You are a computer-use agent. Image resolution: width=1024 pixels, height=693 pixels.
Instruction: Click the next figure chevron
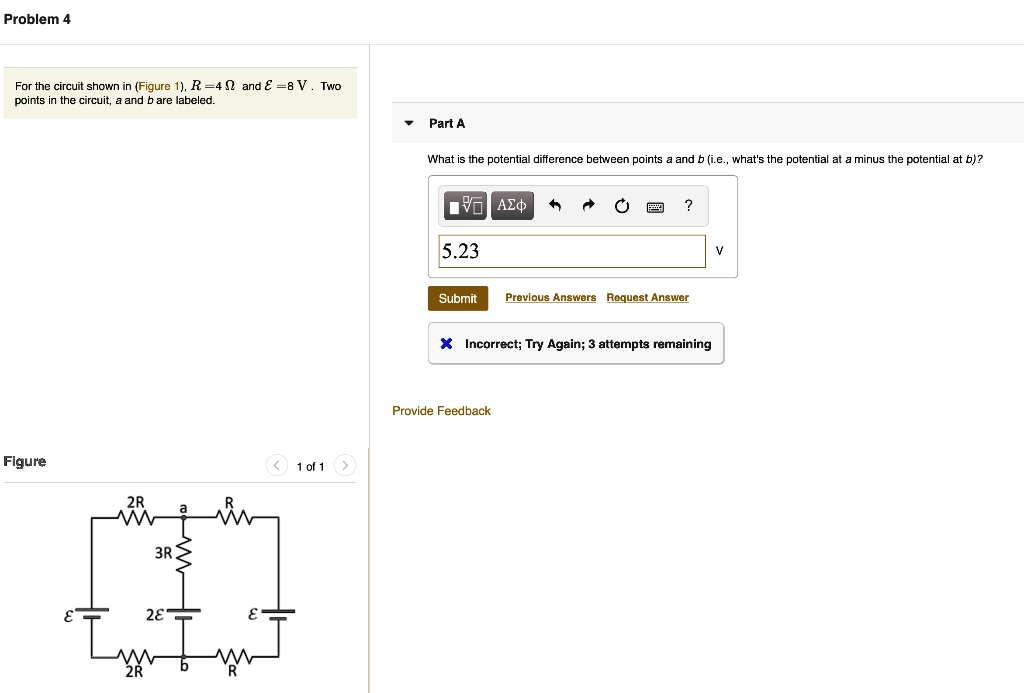[345, 465]
